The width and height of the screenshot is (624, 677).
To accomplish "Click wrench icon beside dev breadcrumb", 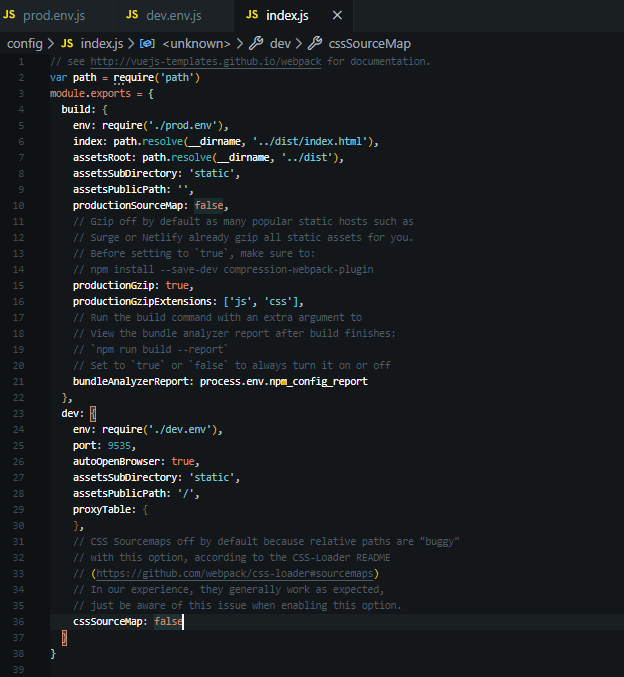I will 256,43.
